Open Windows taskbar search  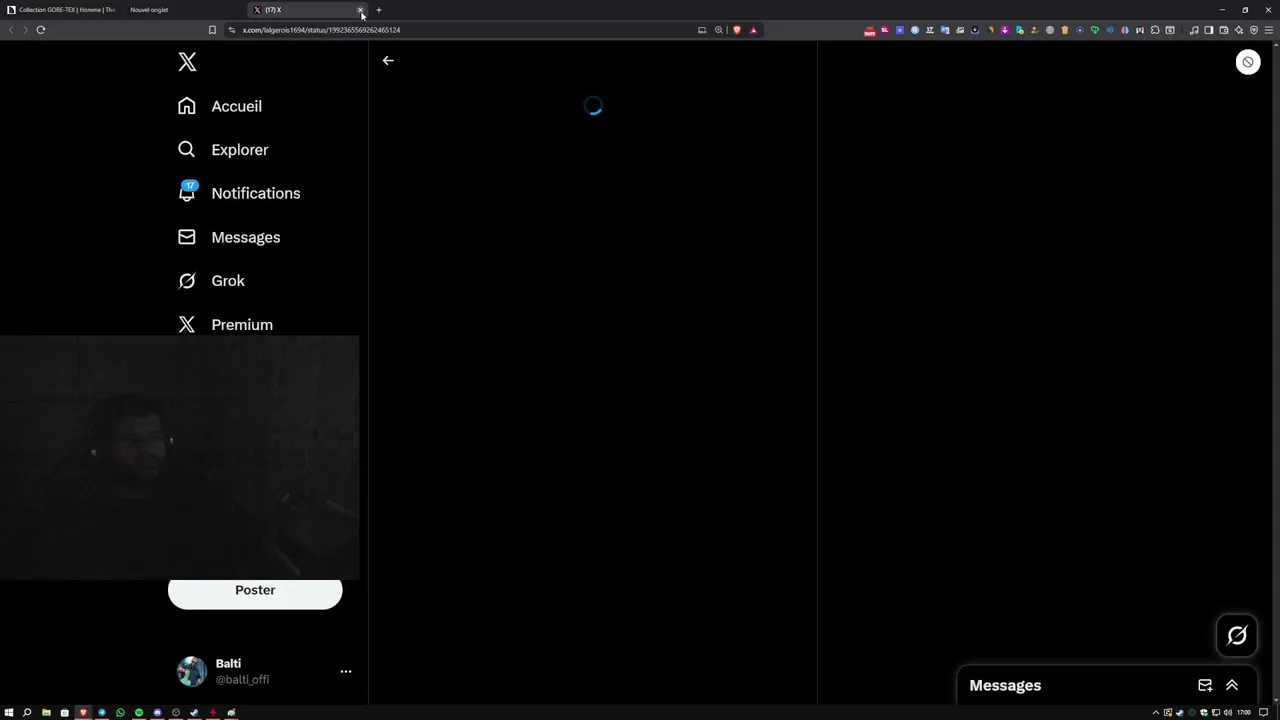pyautogui.click(x=27, y=712)
